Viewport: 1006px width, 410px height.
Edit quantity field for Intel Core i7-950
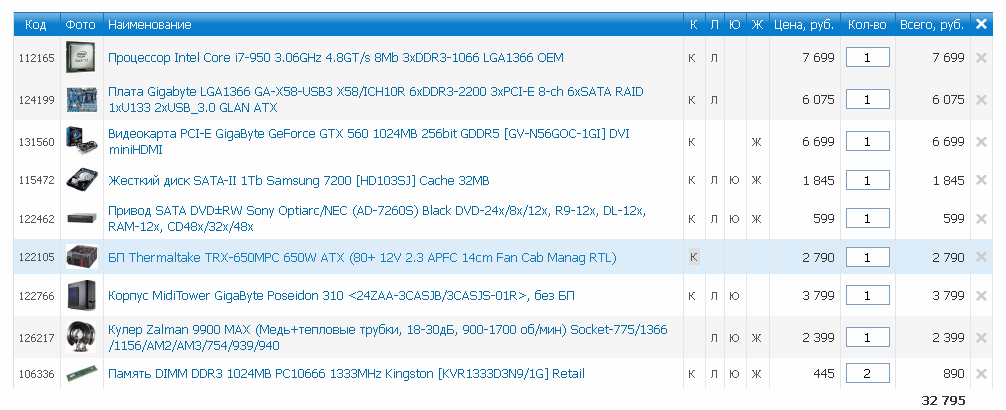click(867, 57)
